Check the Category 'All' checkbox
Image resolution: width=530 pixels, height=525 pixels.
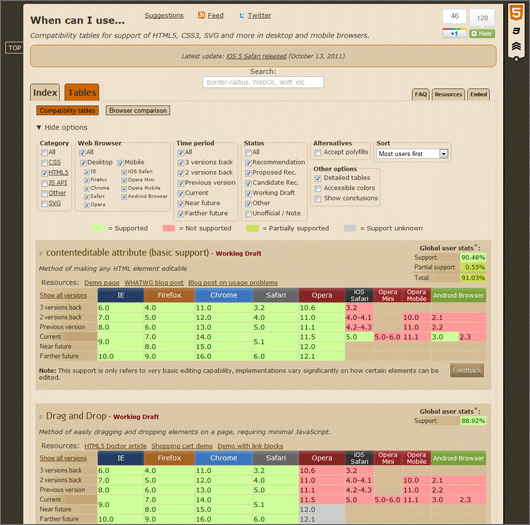point(44,152)
